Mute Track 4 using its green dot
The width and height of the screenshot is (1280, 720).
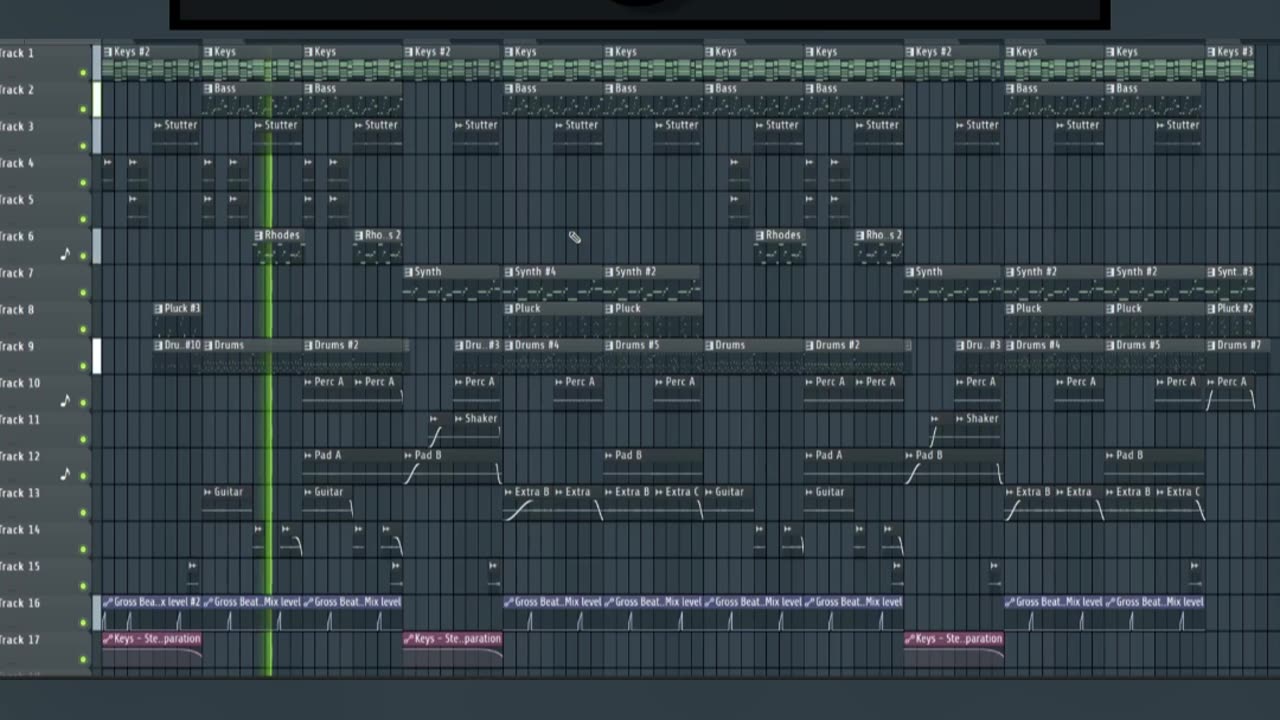83,183
